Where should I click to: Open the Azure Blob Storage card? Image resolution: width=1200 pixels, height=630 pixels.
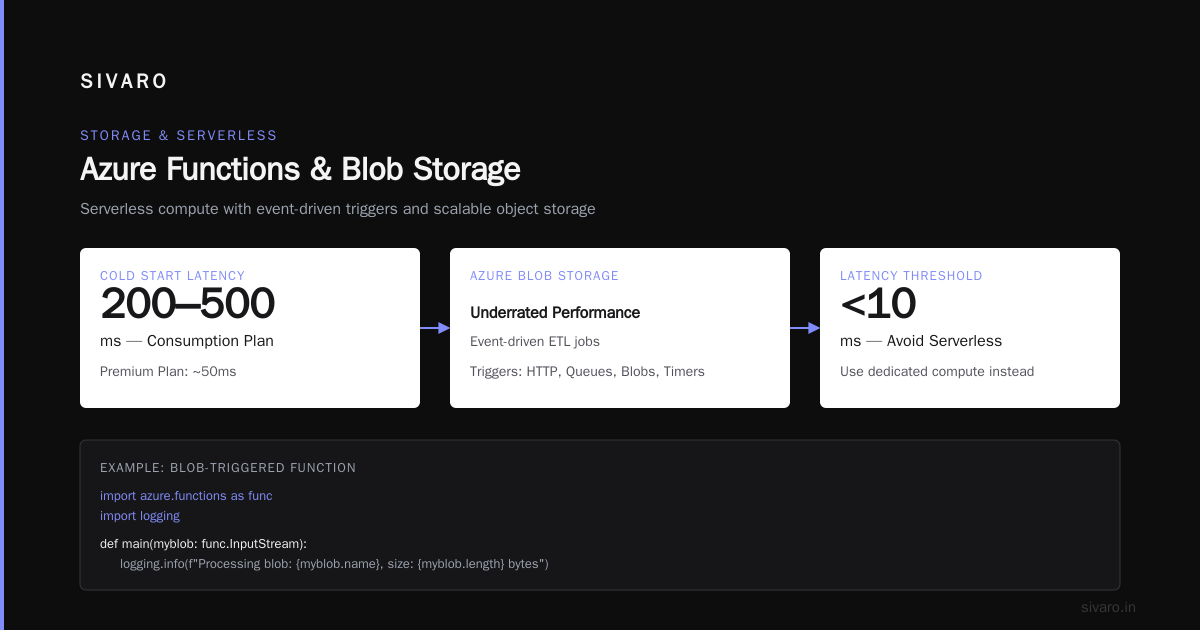[x=620, y=328]
